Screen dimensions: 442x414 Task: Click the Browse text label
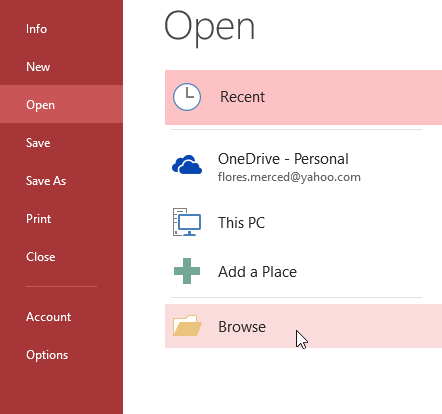(x=242, y=327)
